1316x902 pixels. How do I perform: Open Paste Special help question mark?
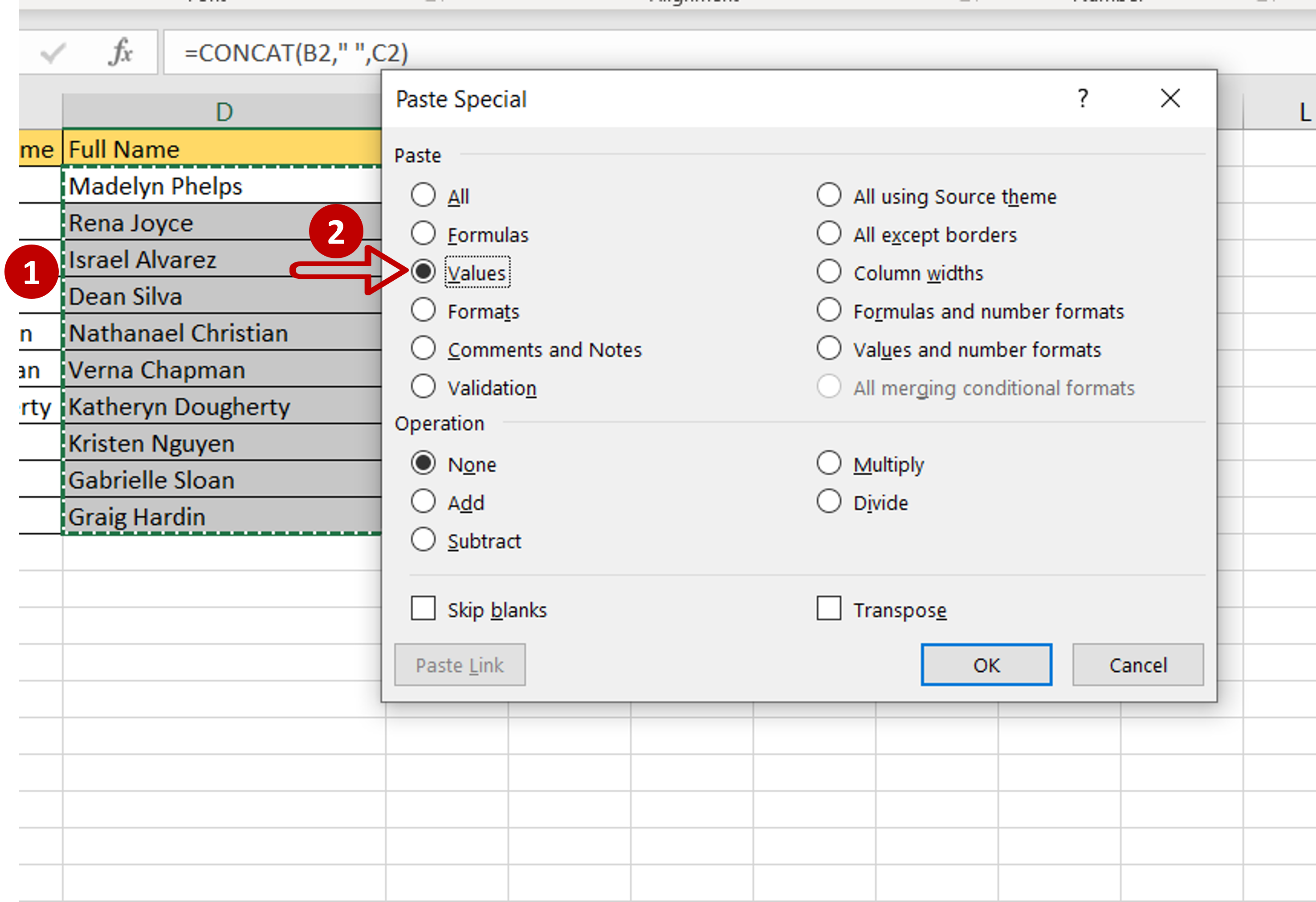(1082, 98)
